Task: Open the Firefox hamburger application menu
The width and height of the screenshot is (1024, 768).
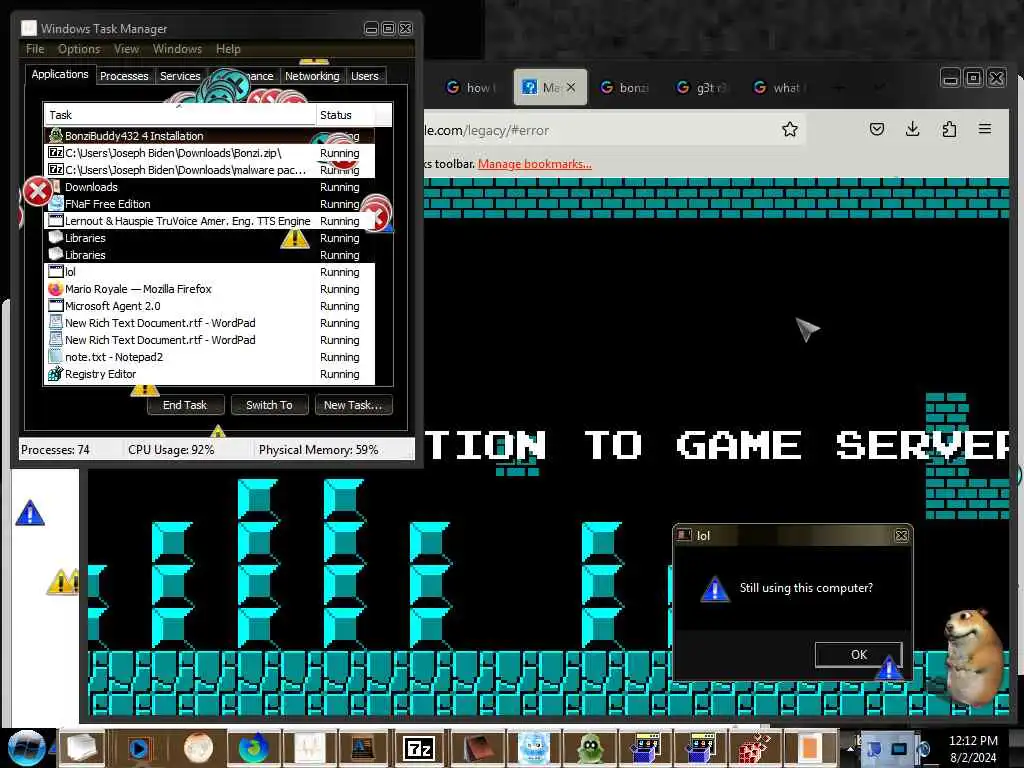Action: (985, 129)
